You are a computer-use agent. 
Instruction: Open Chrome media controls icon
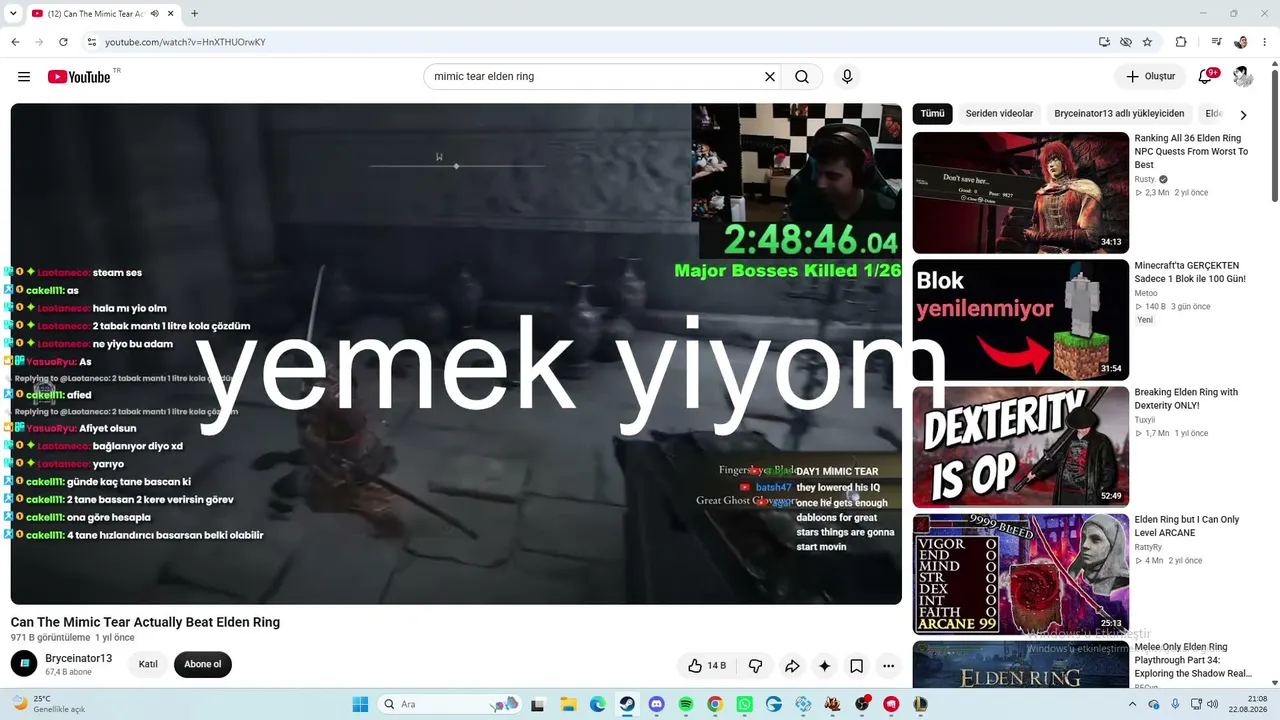pos(1217,42)
